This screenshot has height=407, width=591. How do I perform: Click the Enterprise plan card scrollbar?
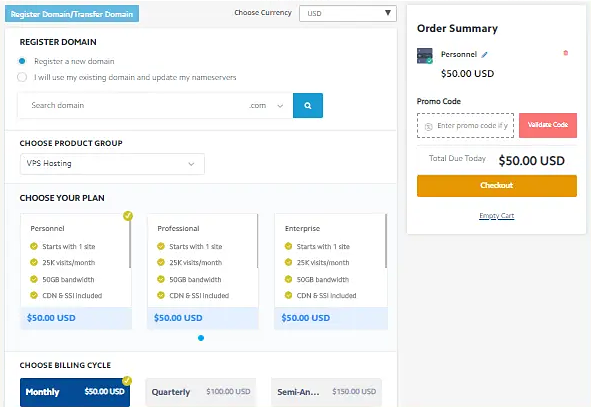click(386, 241)
